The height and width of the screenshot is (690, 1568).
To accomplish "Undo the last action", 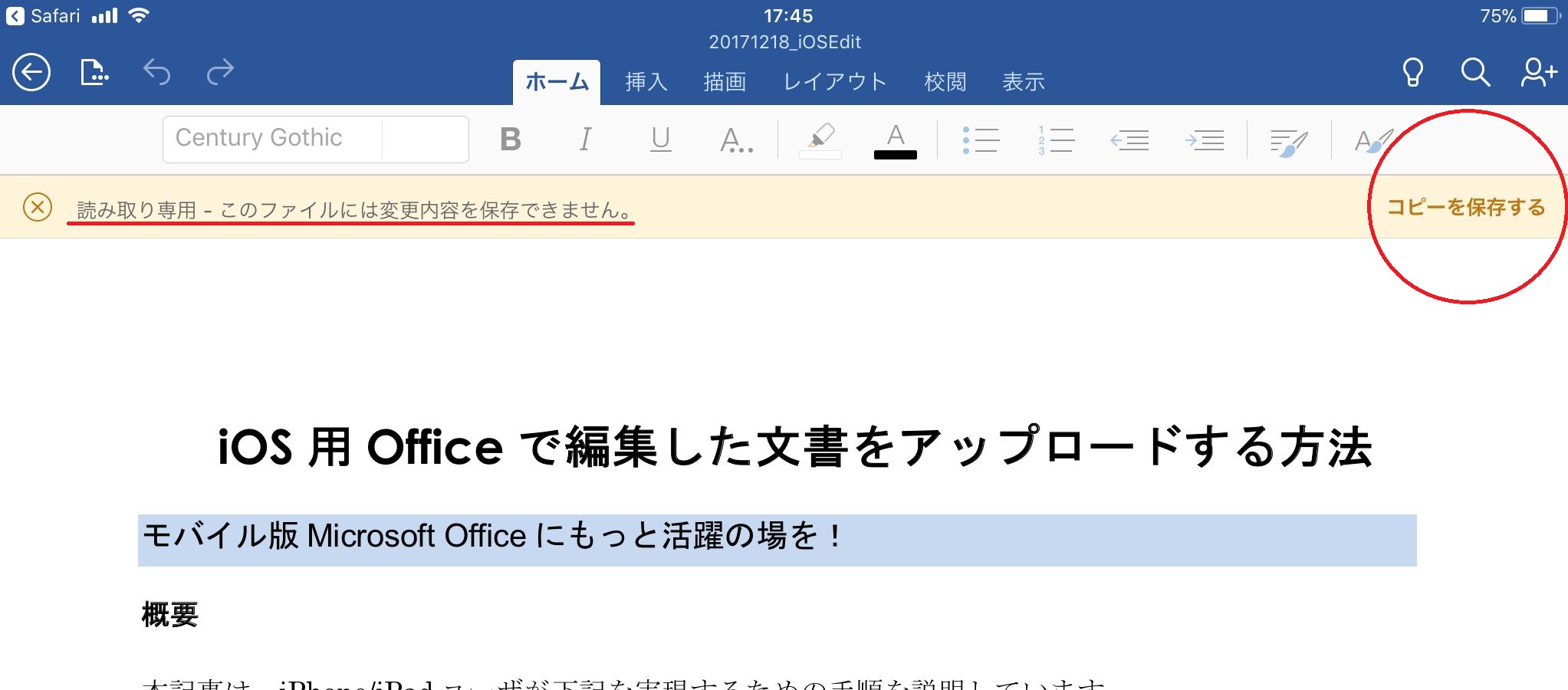I will [x=157, y=72].
